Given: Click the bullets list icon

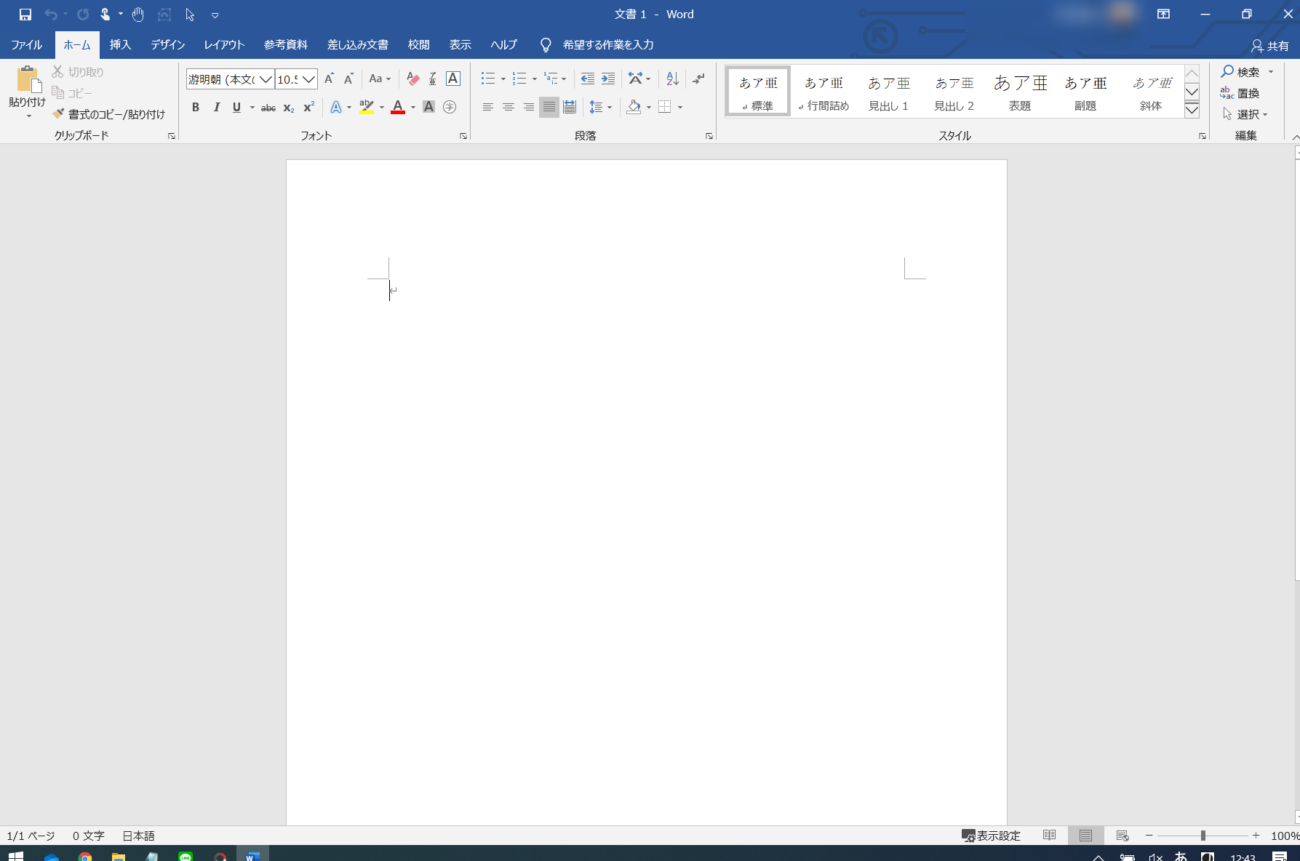Looking at the screenshot, I should (488, 79).
